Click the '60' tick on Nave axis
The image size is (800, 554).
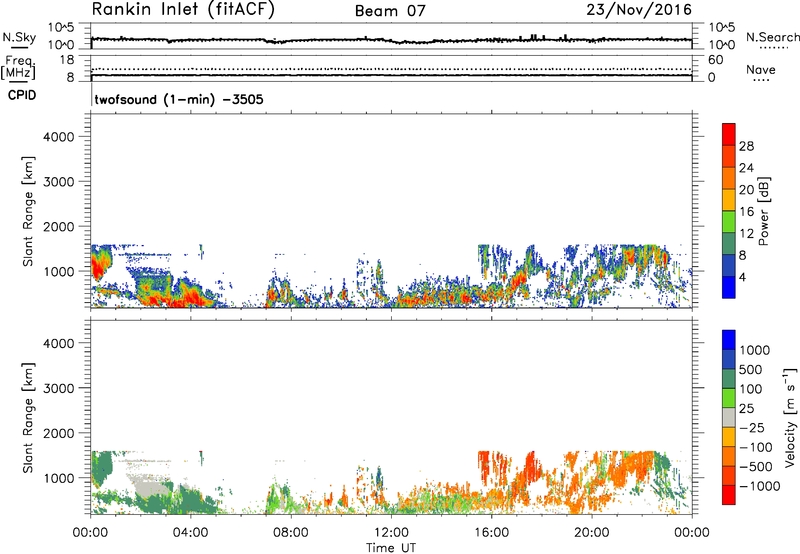(716, 60)
